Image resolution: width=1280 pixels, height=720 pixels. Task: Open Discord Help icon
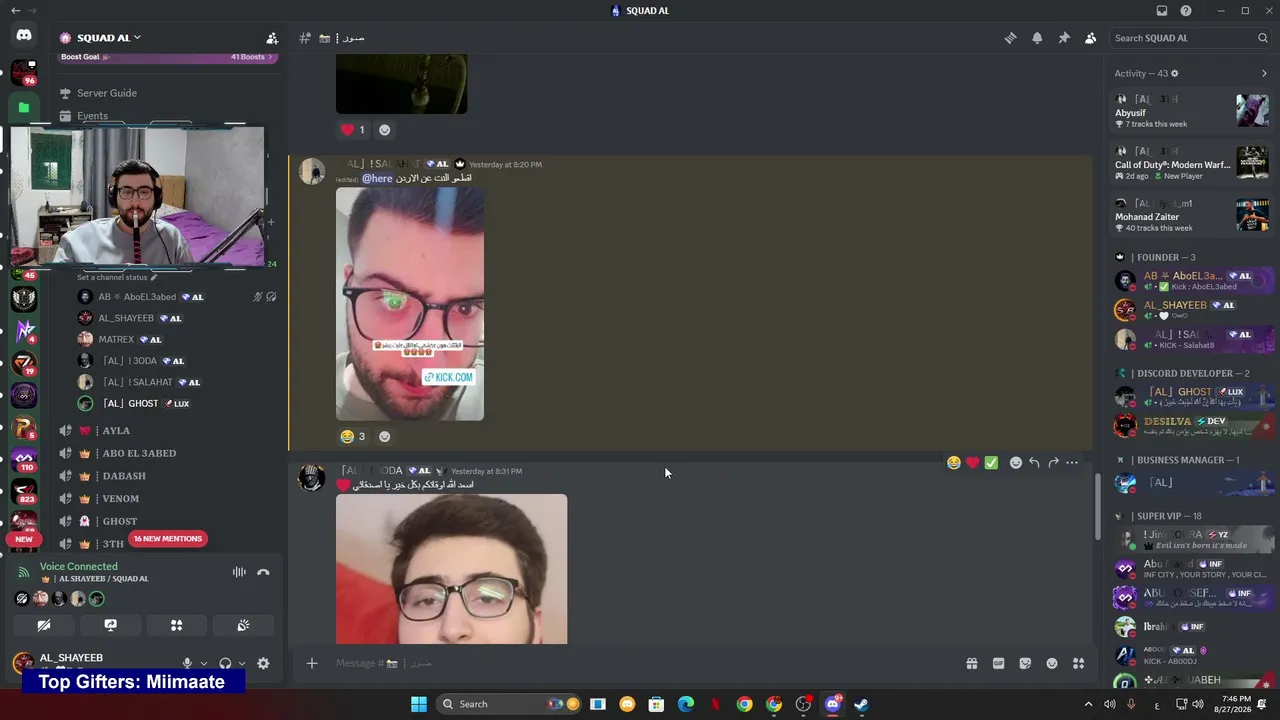click(x=1186, y=11)
